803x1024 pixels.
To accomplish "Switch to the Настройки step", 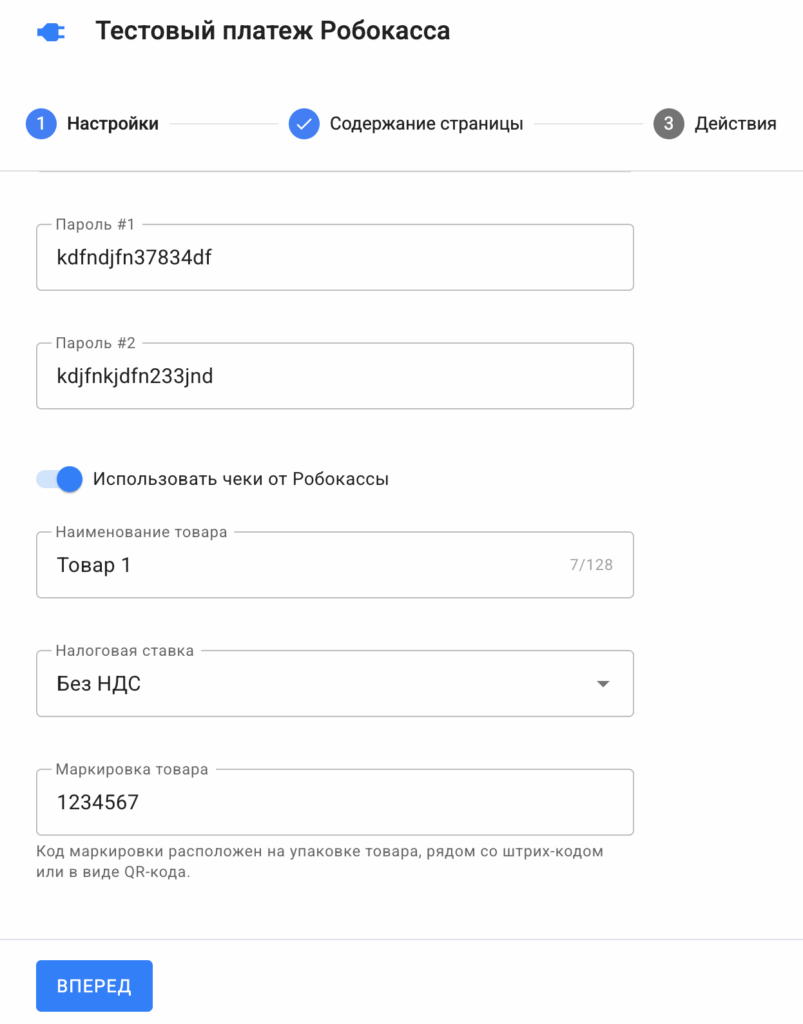I will coord(112,124).
